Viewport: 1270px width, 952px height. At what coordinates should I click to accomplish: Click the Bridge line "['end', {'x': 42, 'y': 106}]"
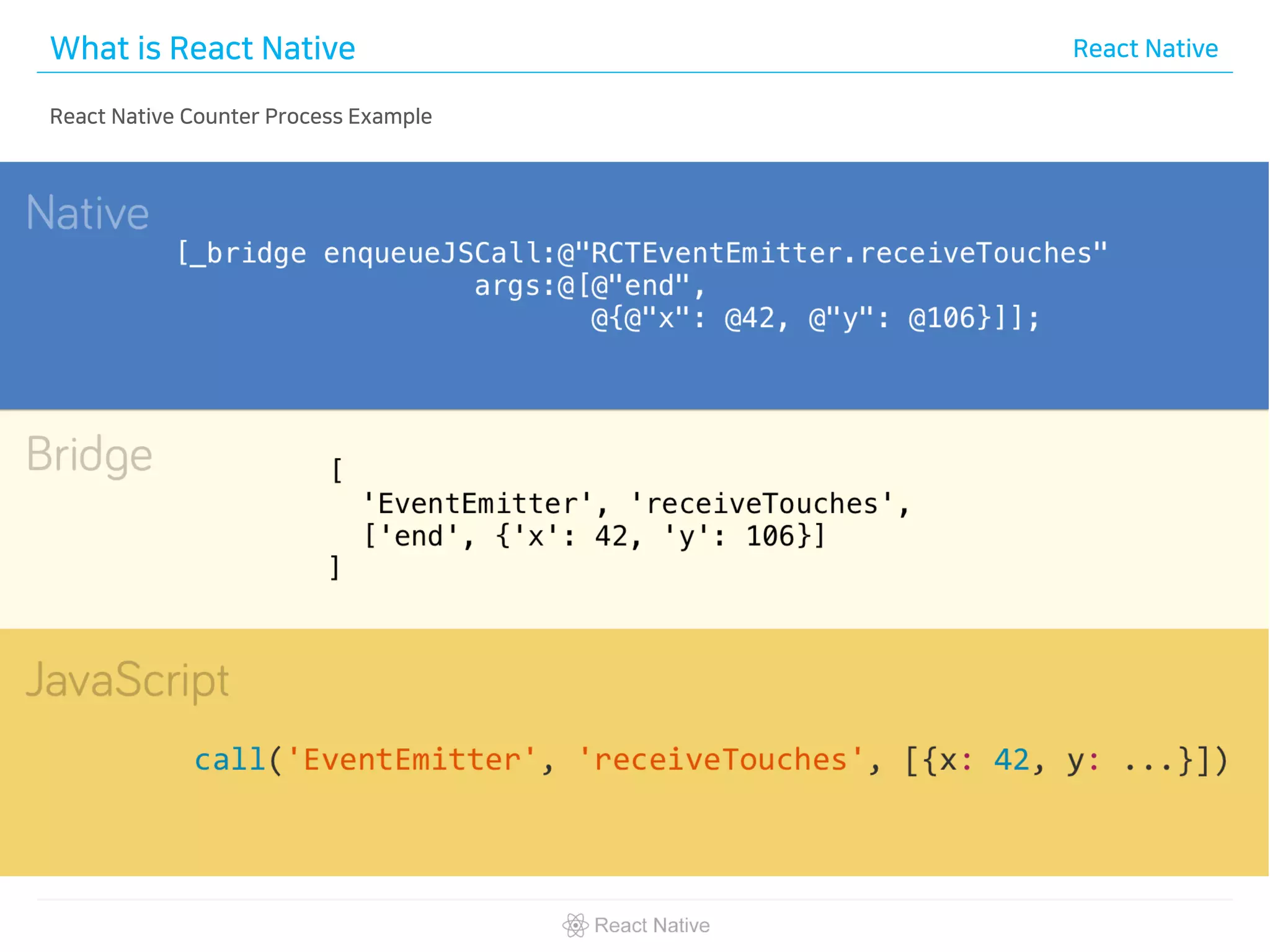[x=595, y=536]
